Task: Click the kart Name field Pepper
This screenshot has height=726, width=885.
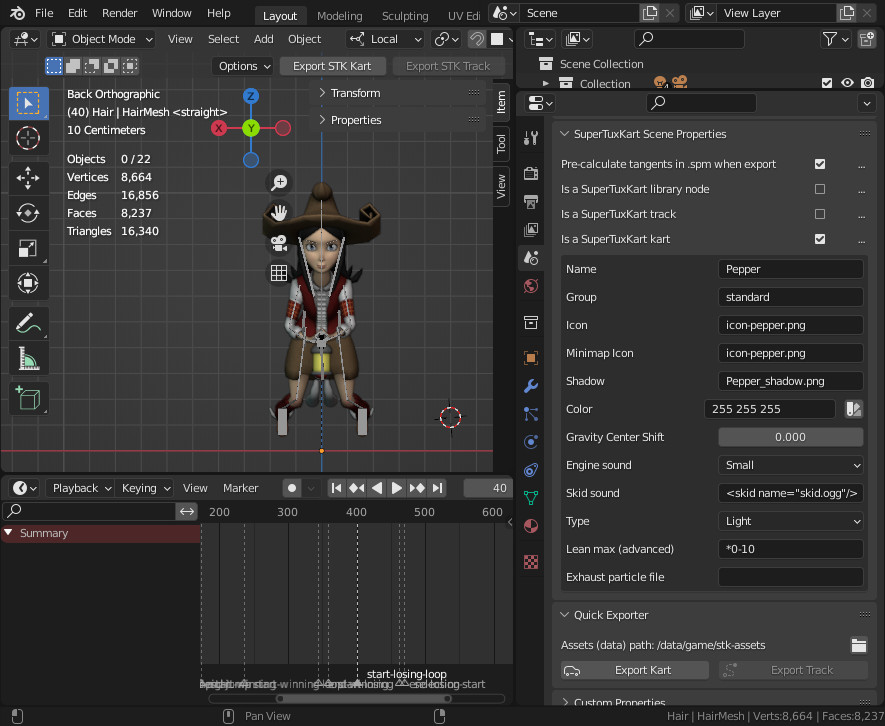Action: click(790, 269)
